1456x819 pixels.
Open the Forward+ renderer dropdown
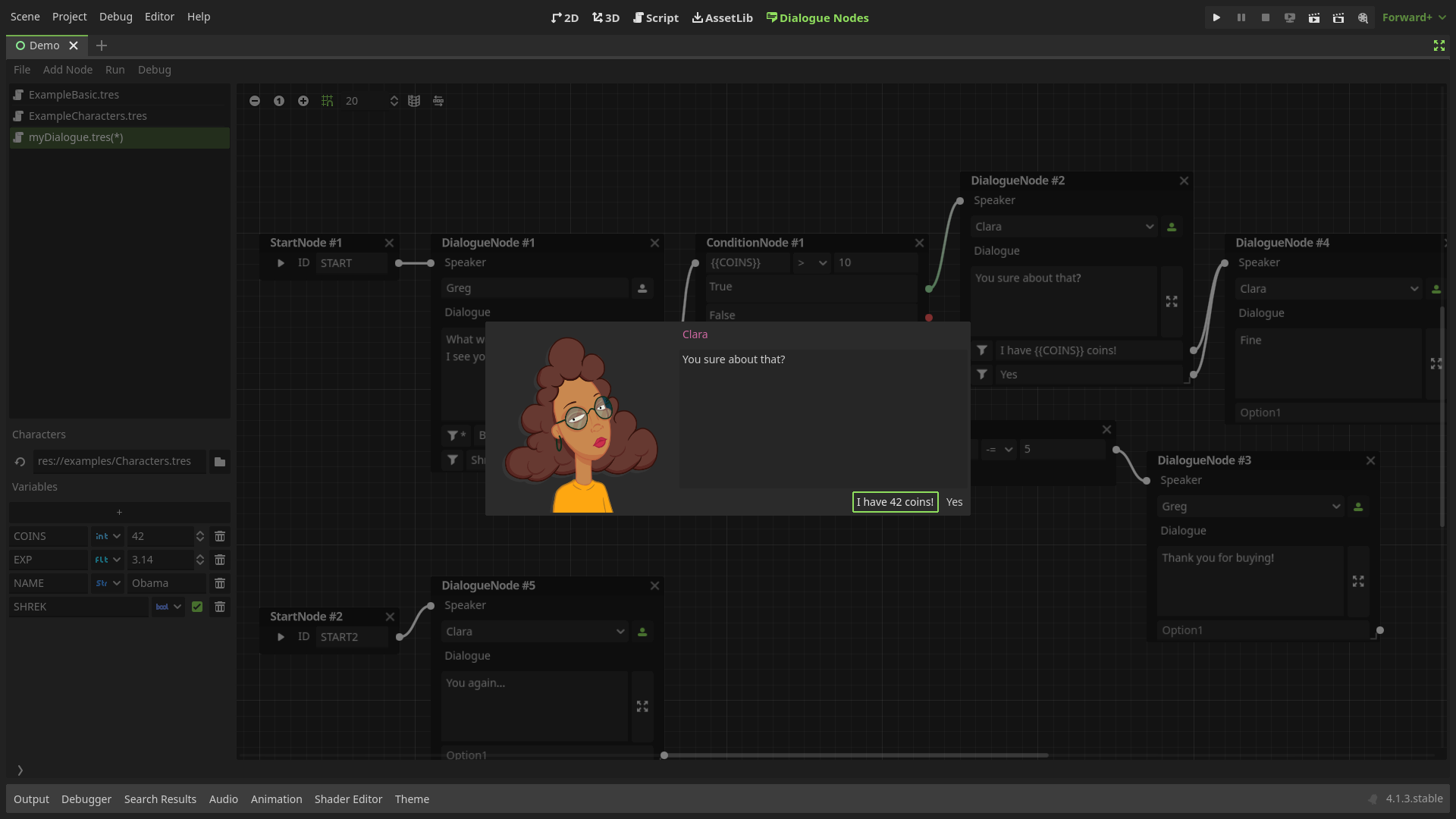1414,17
